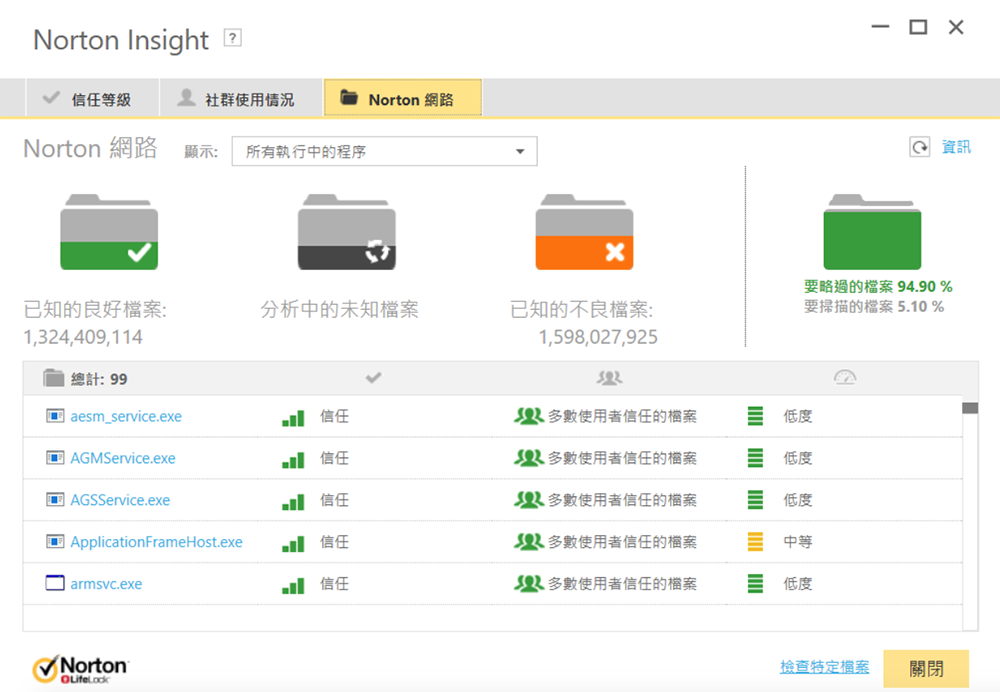This screenshot has height=692, width=1000.
Task: Click the community users icon for armsvc.exe
Action: click(529, 584)
